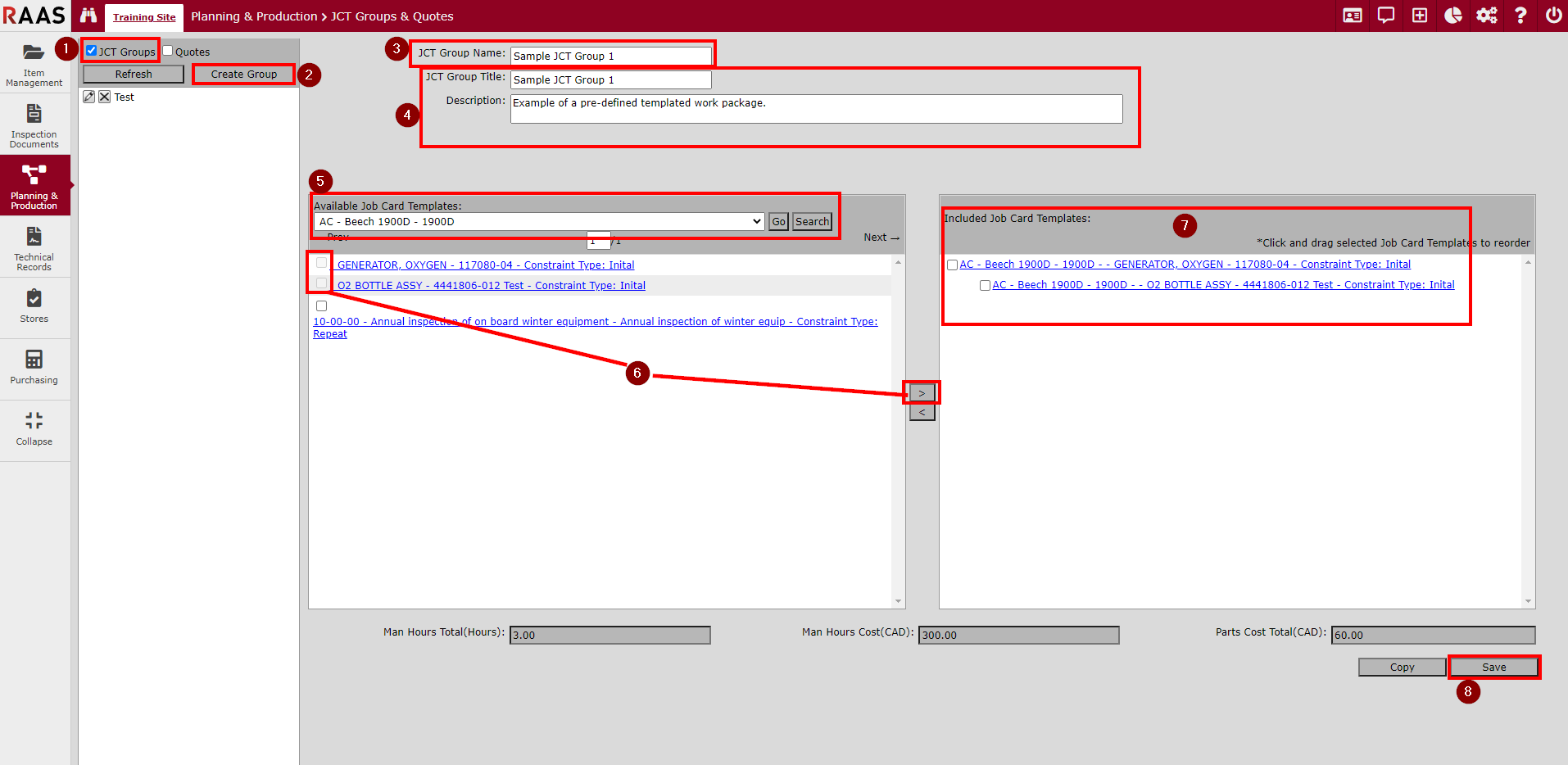Delete the Test group with X icon

(105, 97)
